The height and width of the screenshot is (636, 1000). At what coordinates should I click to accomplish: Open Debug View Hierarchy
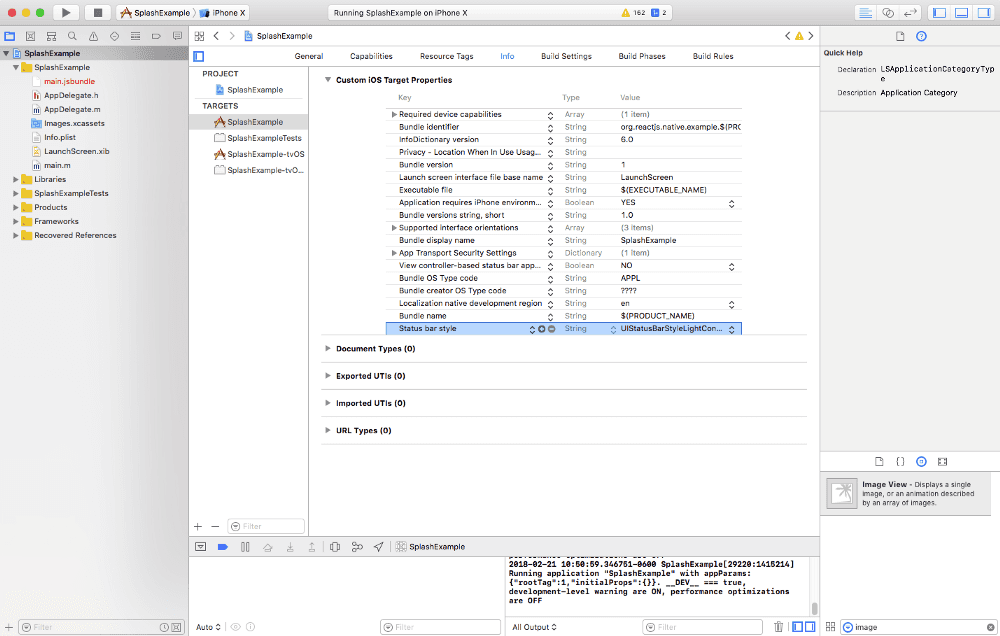[335, 547]
